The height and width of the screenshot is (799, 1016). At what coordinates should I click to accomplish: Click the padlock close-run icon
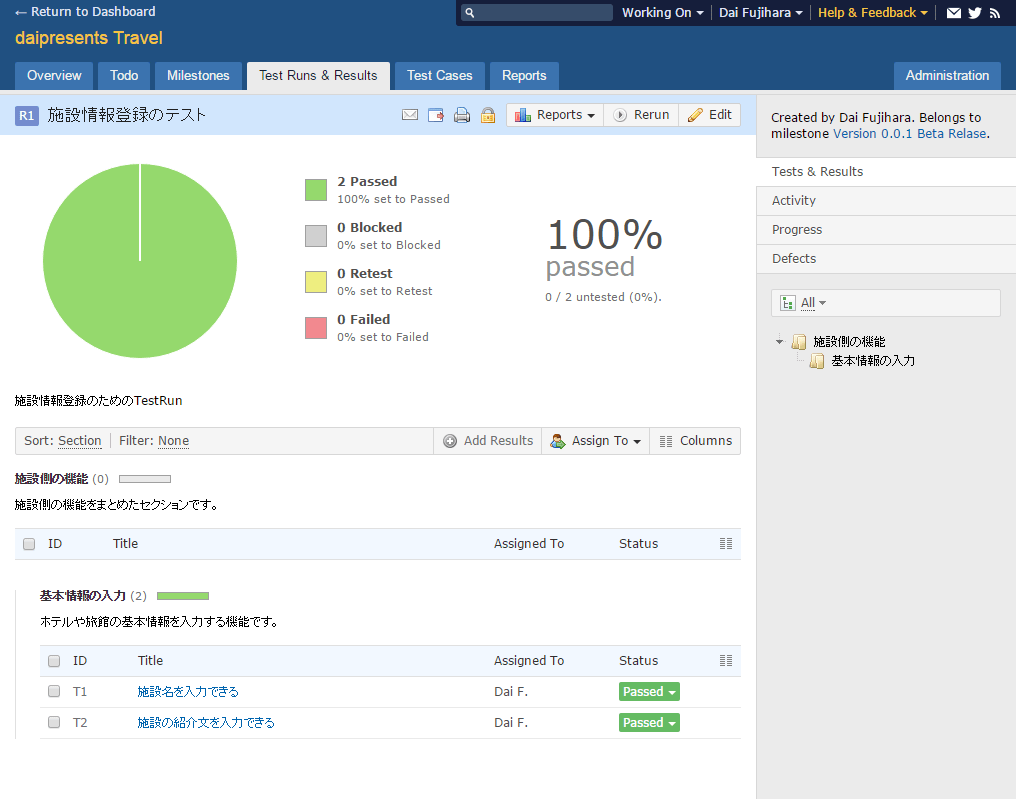click(x=488, y=115)
